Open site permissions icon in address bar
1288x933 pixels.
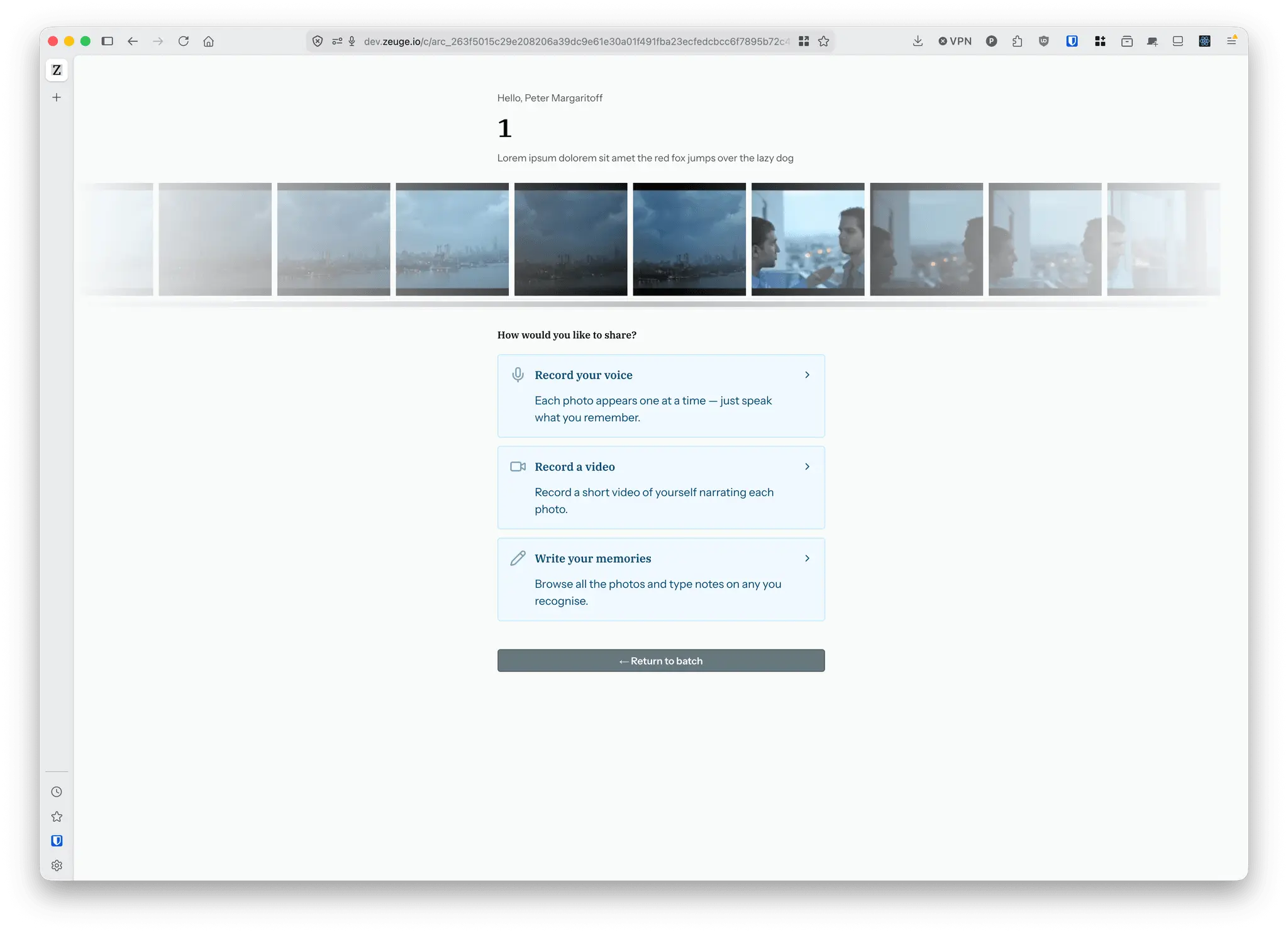click(x=337, y=41)
